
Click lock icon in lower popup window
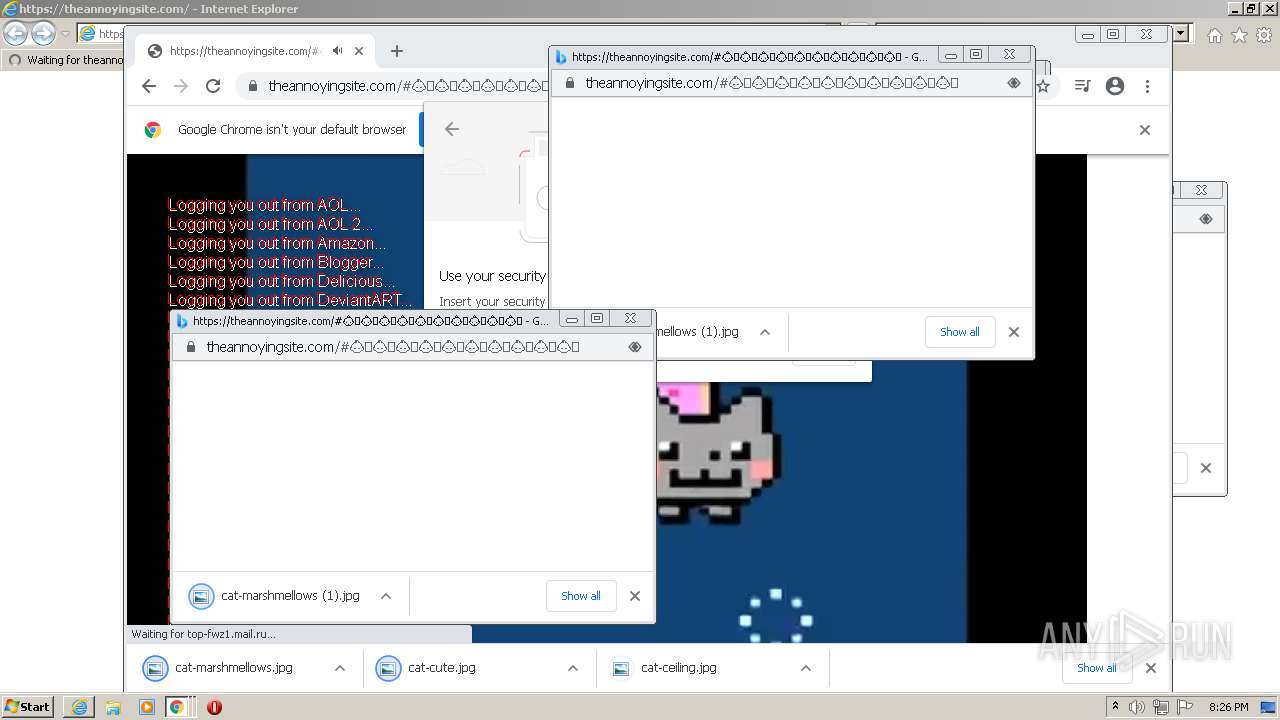191,347
